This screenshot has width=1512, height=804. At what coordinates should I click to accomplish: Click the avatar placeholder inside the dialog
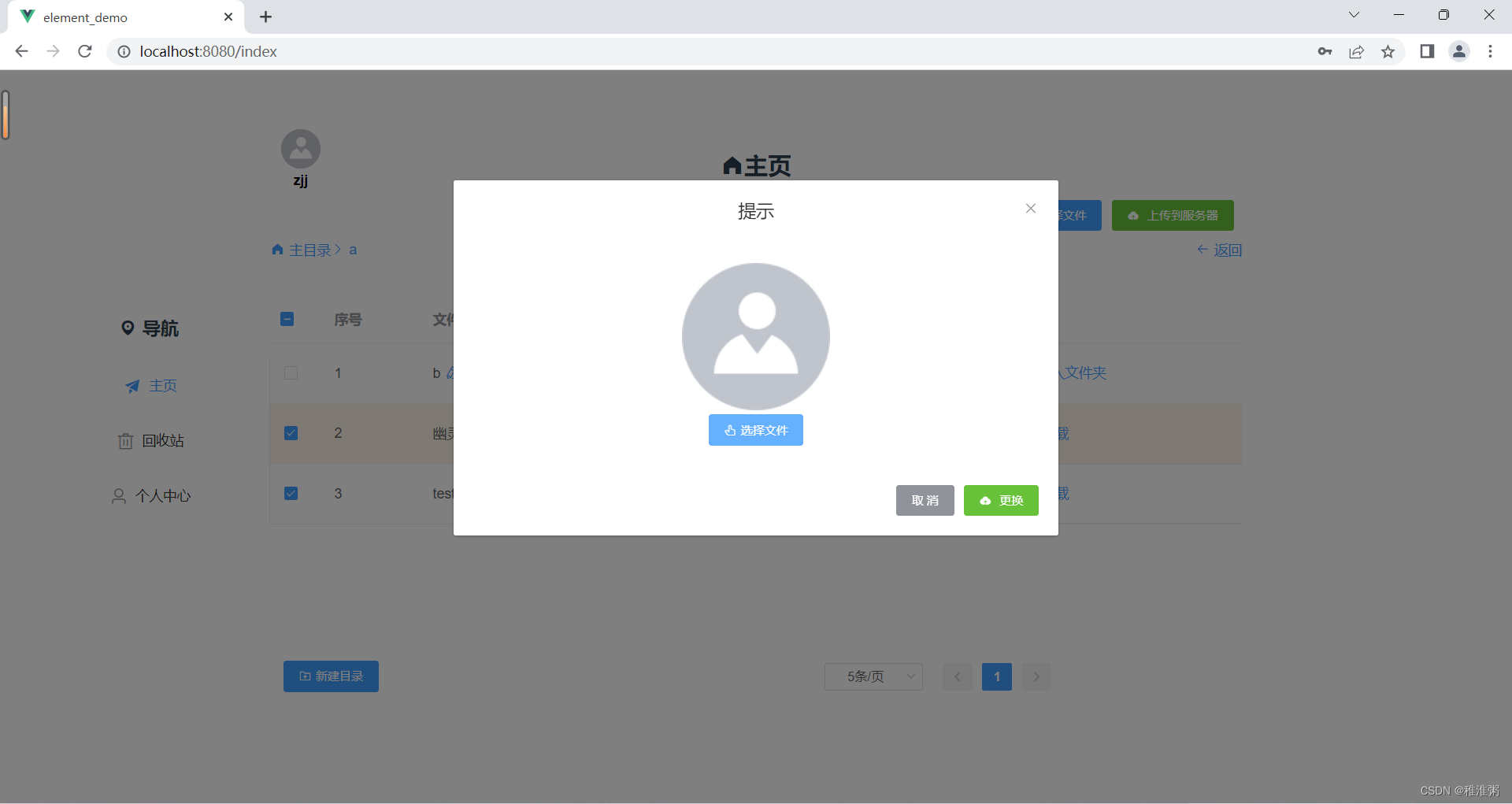tap(755, 336)
